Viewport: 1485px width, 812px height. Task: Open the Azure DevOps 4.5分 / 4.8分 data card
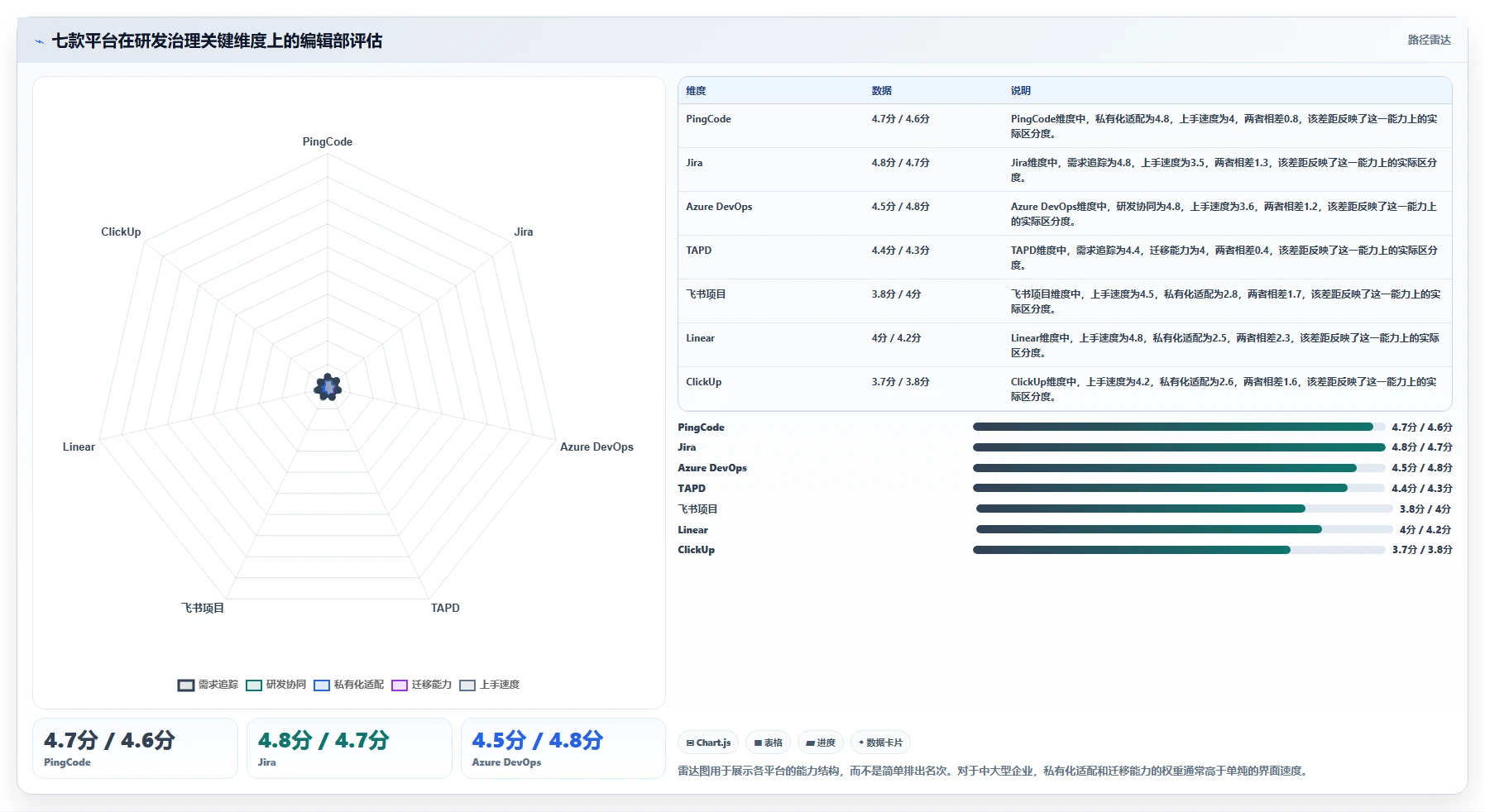pyautogui.click(x=563, y=748)
